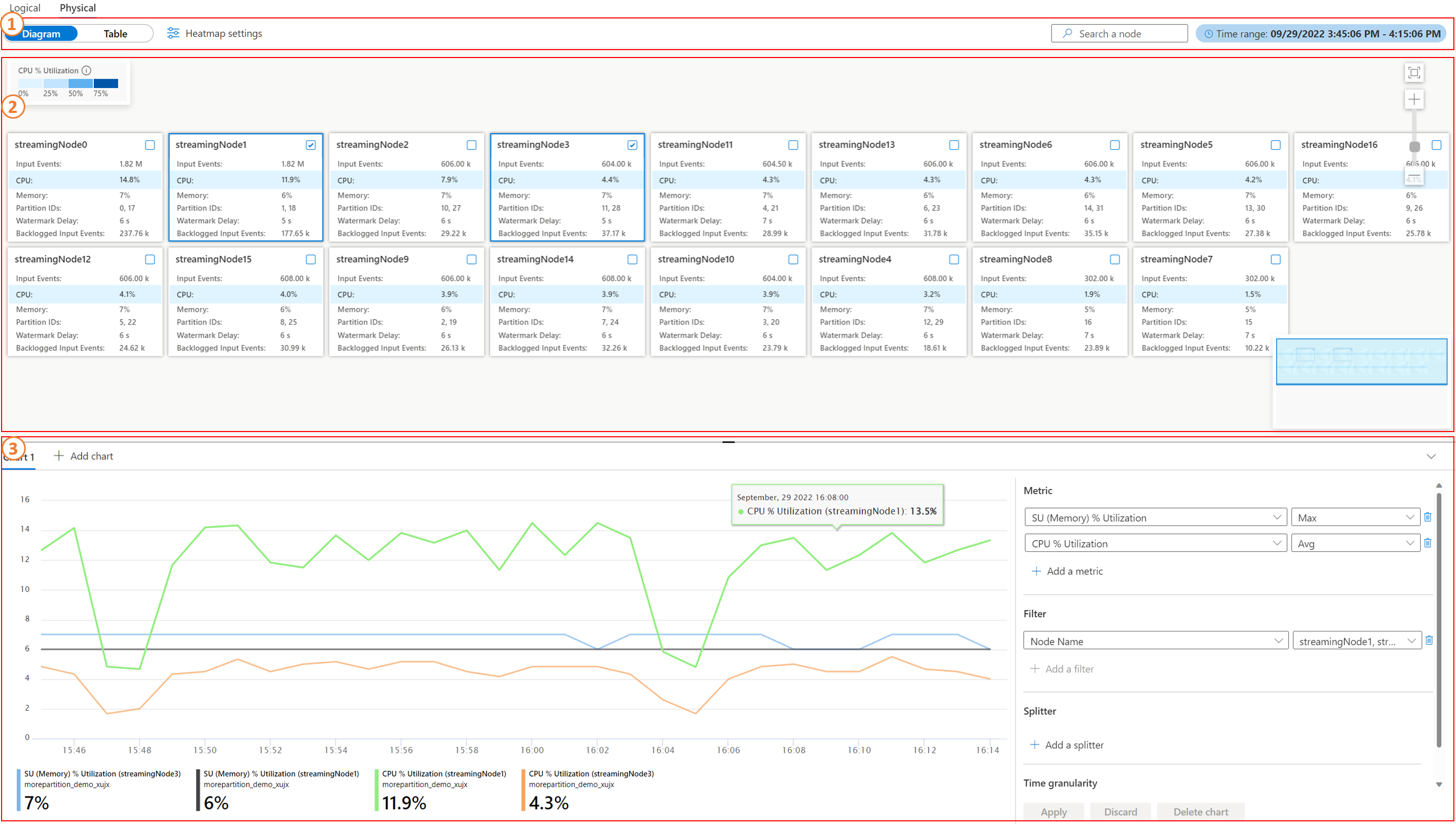The height and width of the screenshot is (824, 1456).
Task: Uncheck the streamingNode3 checkbox
Action: click(x=632, y=145)
